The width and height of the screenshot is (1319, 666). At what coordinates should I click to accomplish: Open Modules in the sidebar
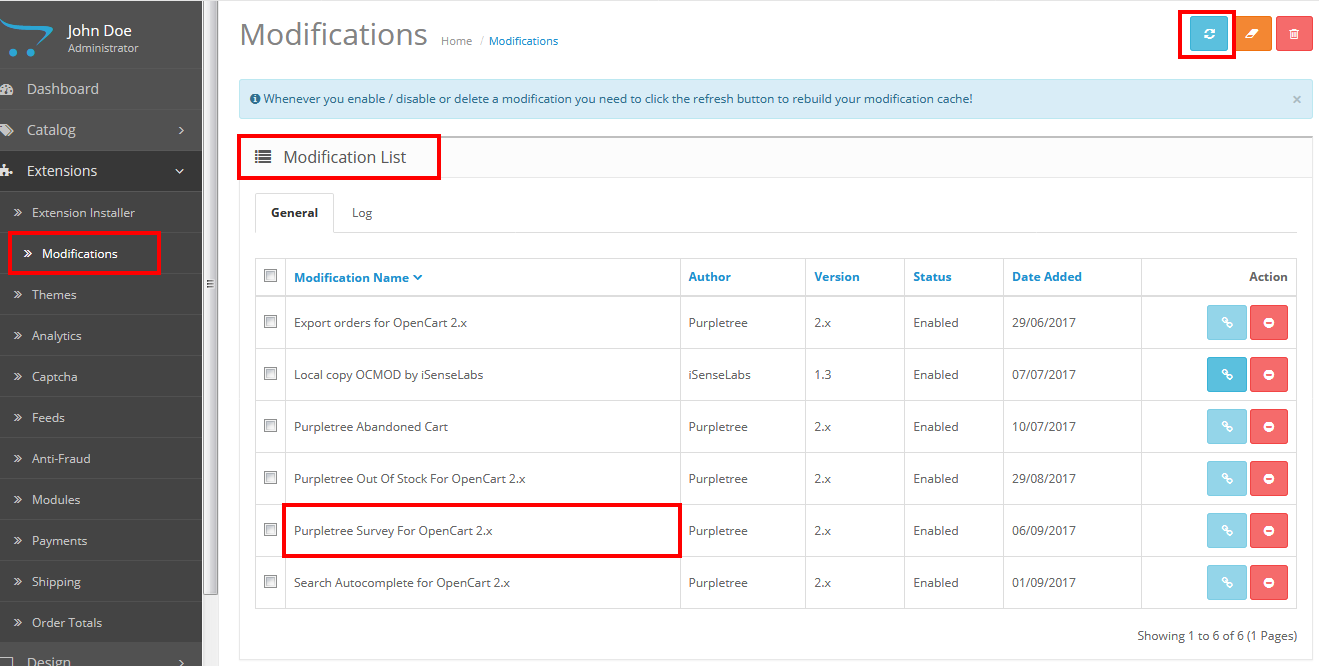tap(101, 500)
